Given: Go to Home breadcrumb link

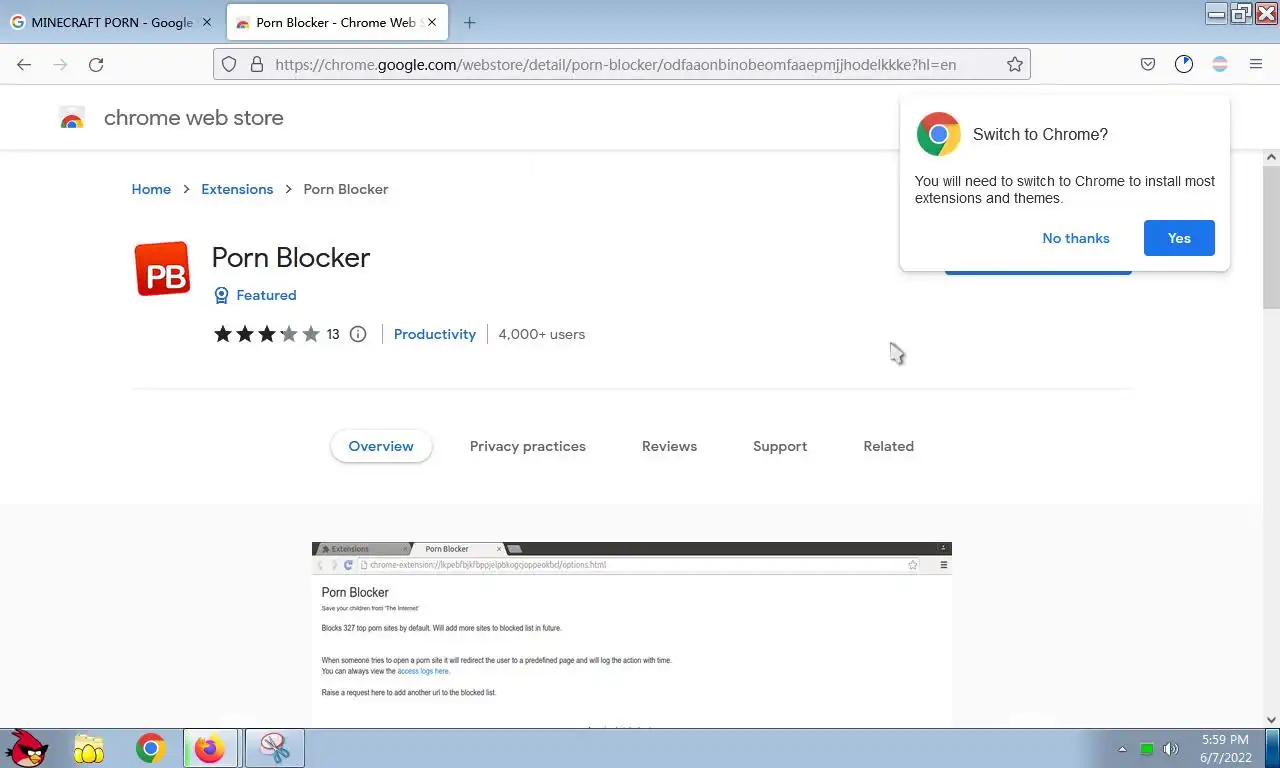Looking at the screenshot, I should pos(151,189).
